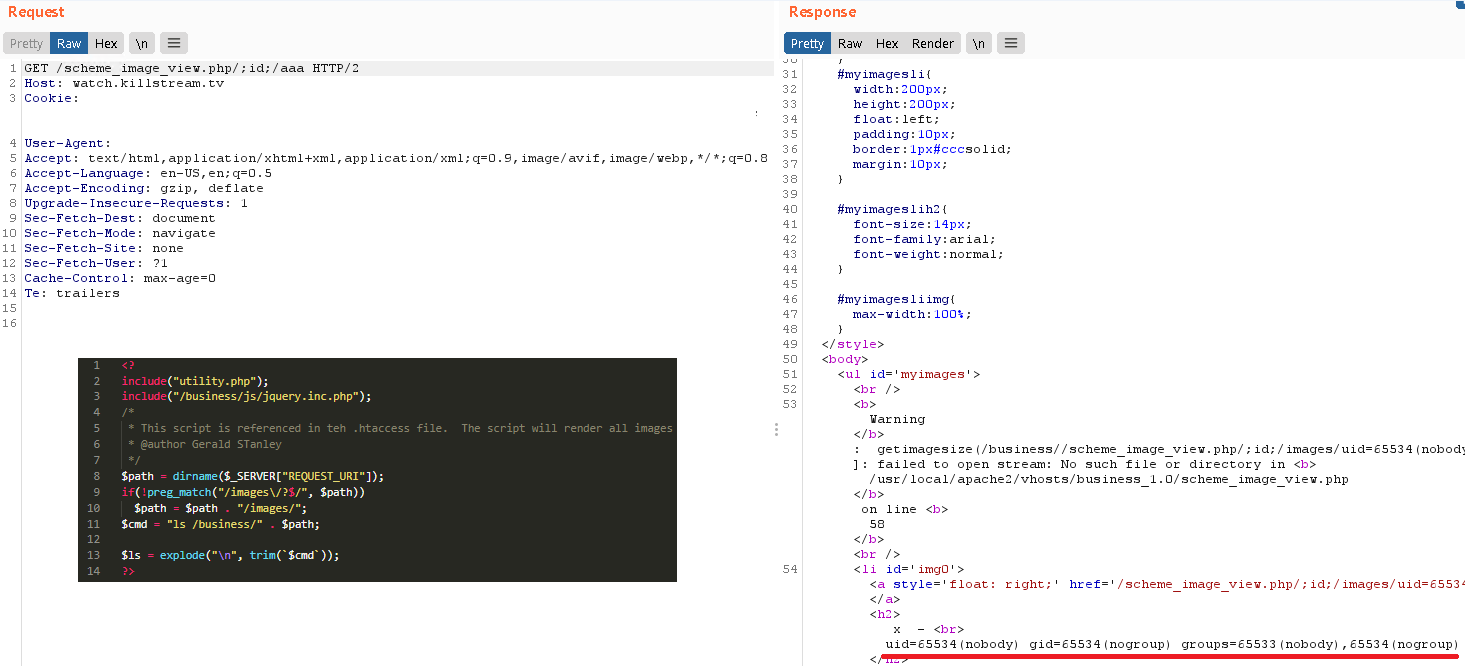Switch Request view to Pretty tab

[27, 43]
